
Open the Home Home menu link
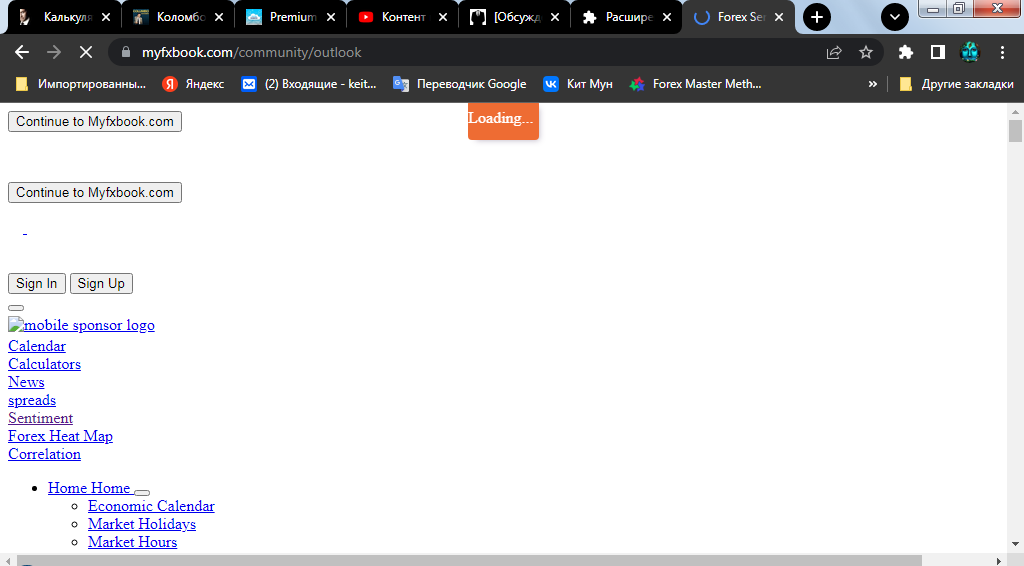pos(89,488)
